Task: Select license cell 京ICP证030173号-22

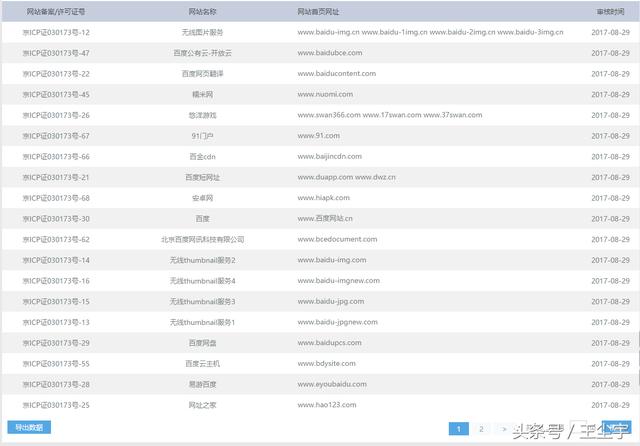Action: [x=56, y=74]
